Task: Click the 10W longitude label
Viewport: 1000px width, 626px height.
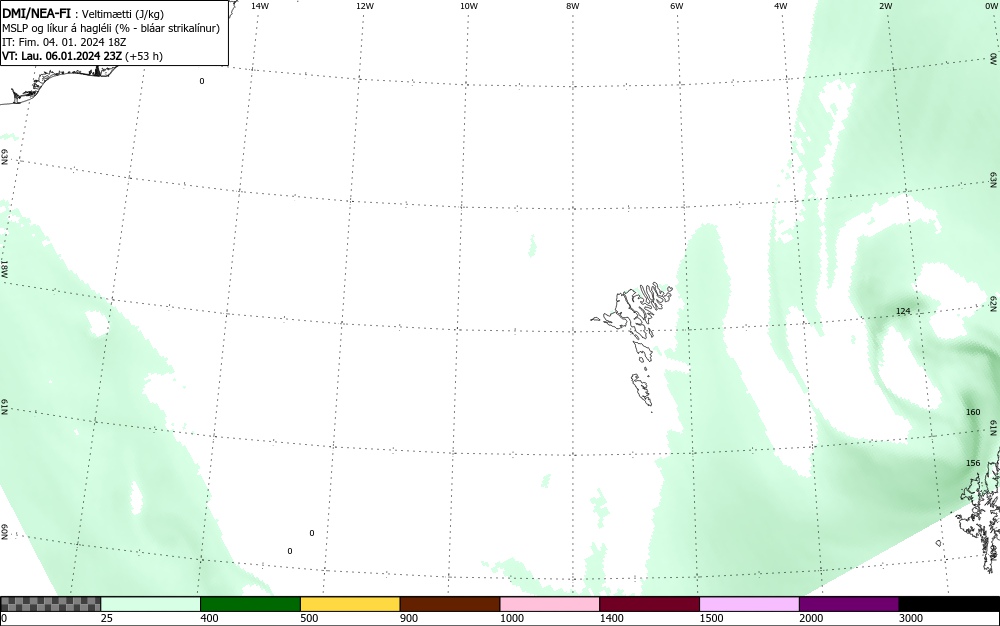Action: pos(469,6)
